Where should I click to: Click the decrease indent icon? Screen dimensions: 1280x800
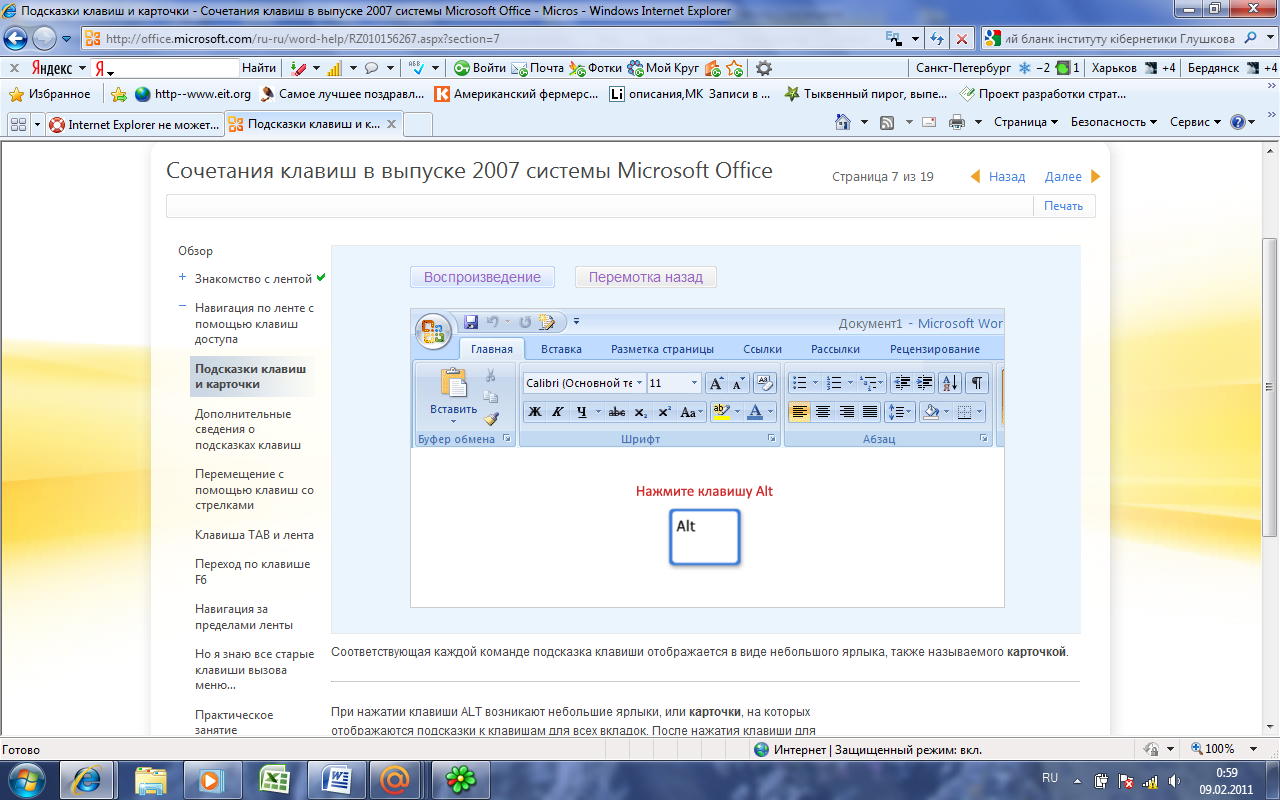click(x=902, y=383)
